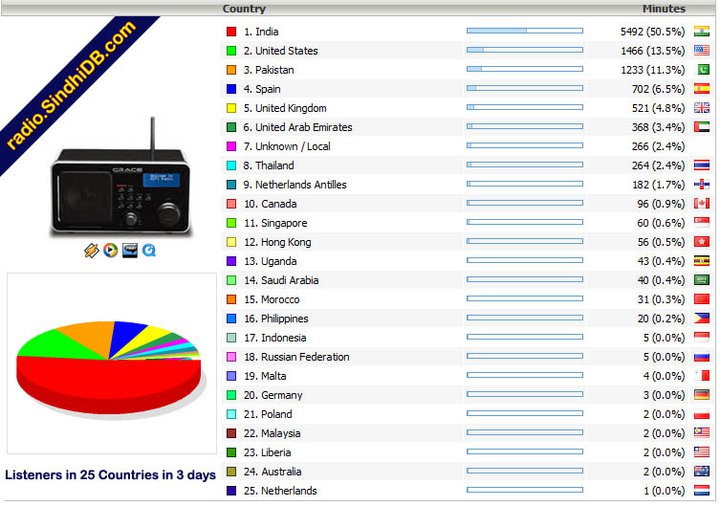Image resolution: width=720 pixels, height=506 pixels.
Task: Click the '18. Russian Federation' label
Action: (297, 357)
